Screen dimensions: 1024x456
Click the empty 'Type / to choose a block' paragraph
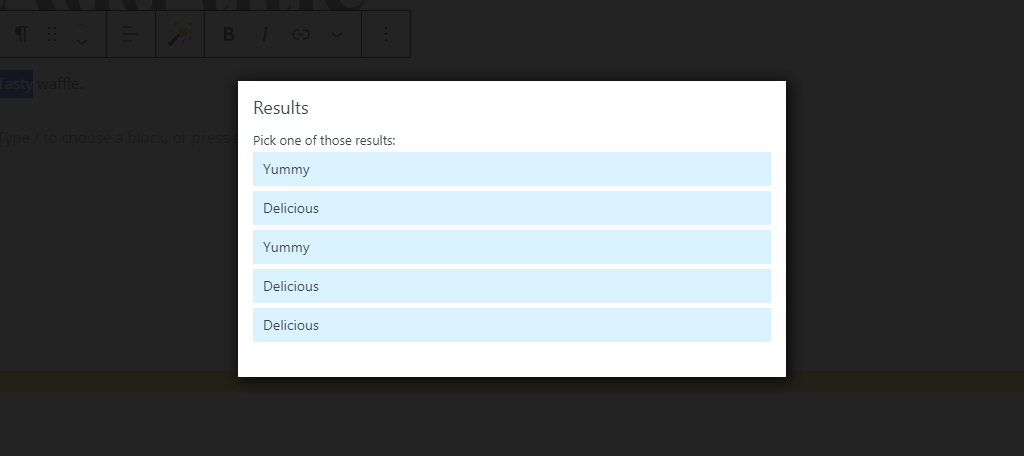118,138
